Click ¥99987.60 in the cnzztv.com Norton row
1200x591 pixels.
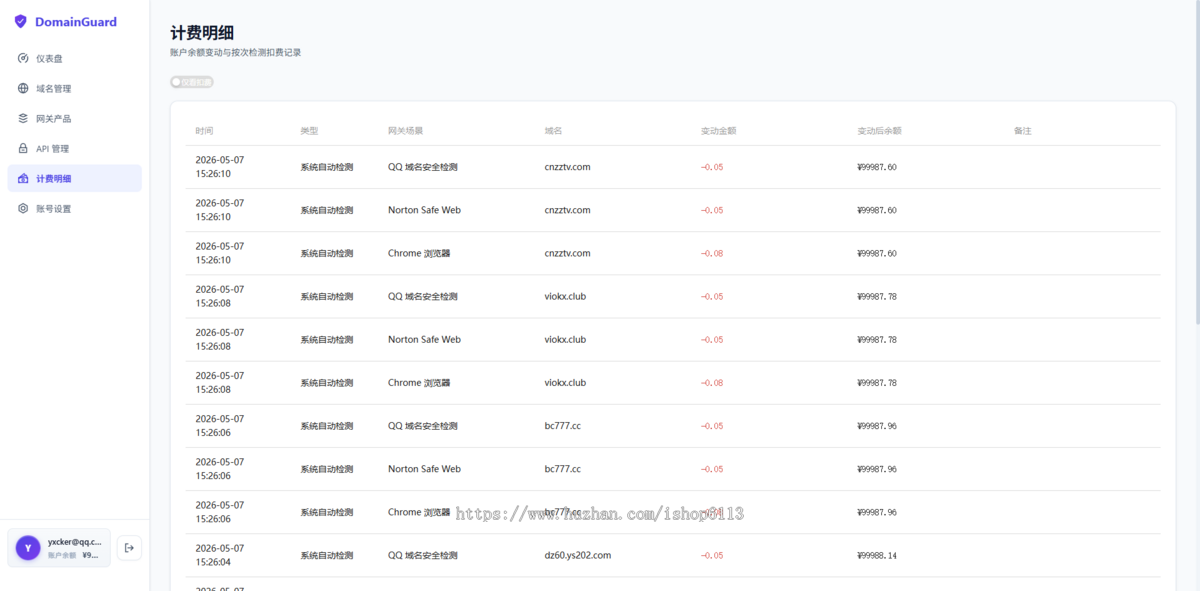pyautogui.click(x=877, y=210)
